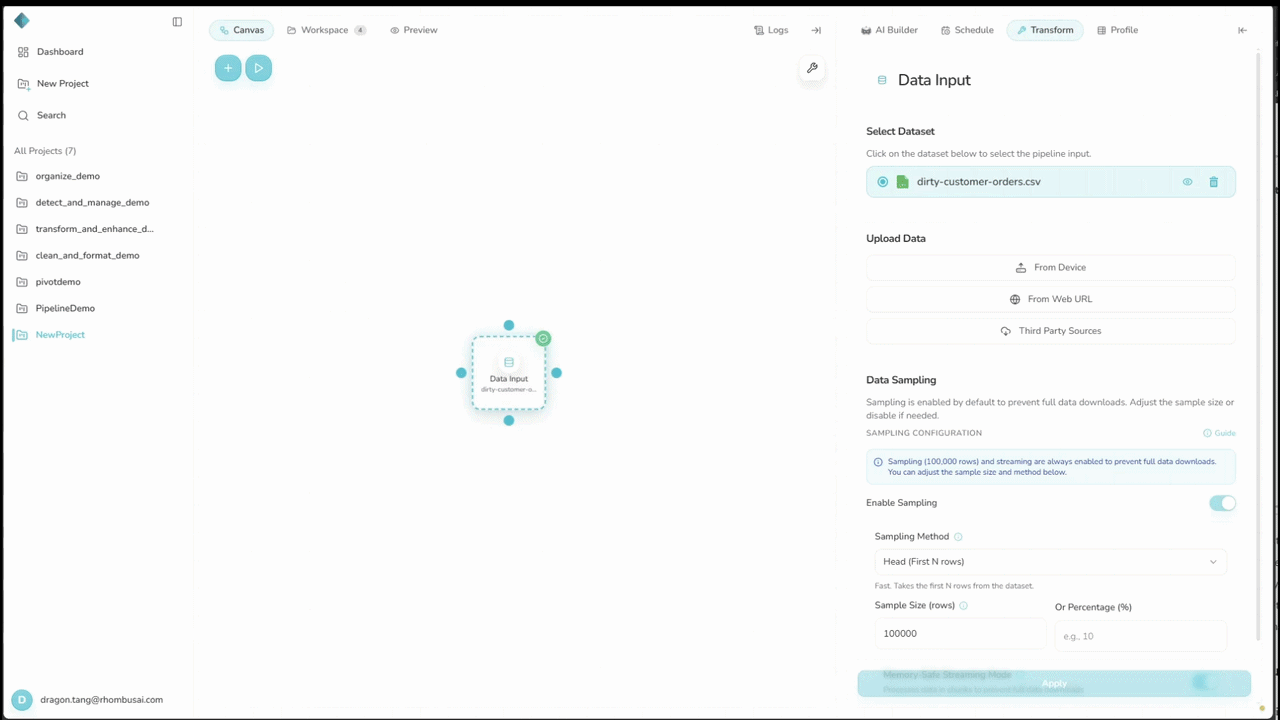The width and height of the screenshot is (1280, 720).
Task: Select the Transform tab
Action: (x=1045, y=30)
